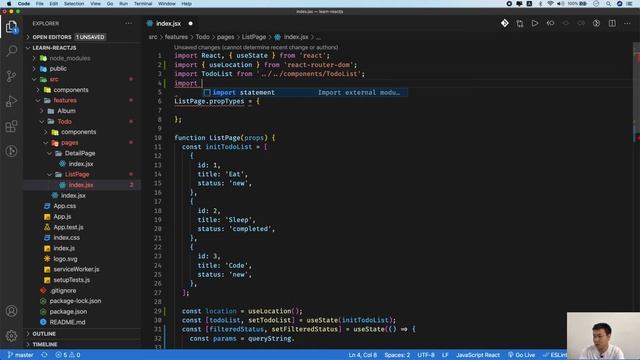Open index.css file

[66, 238]
